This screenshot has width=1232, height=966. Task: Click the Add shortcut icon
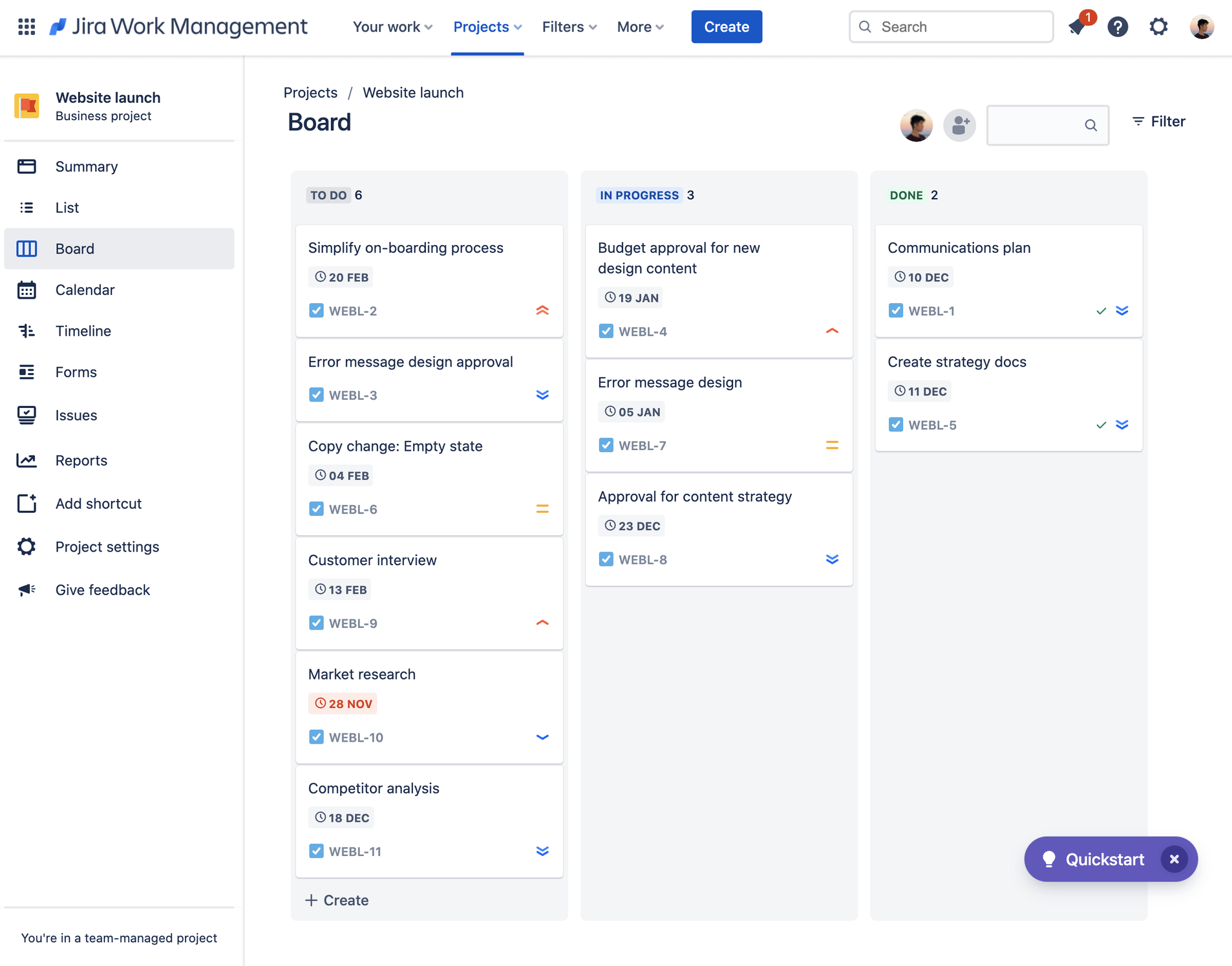pos(27,503)
